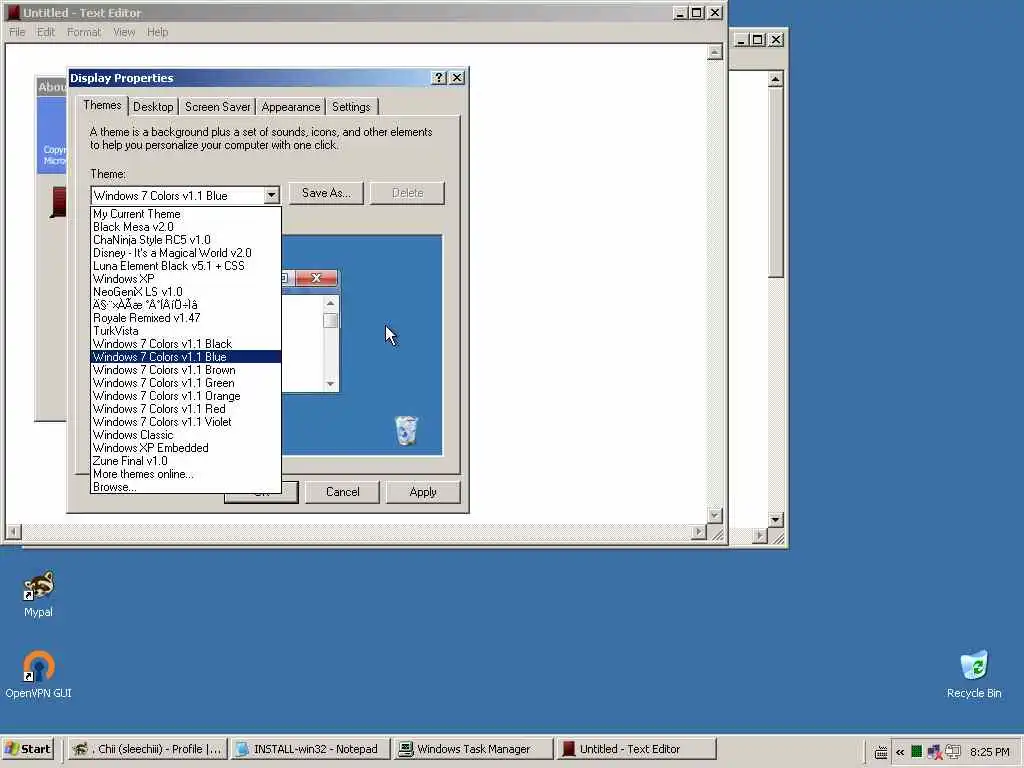Screen dimensions: 1024x768
Task: Choose My Current Theme from the list
Action: [x=185, y=214]
